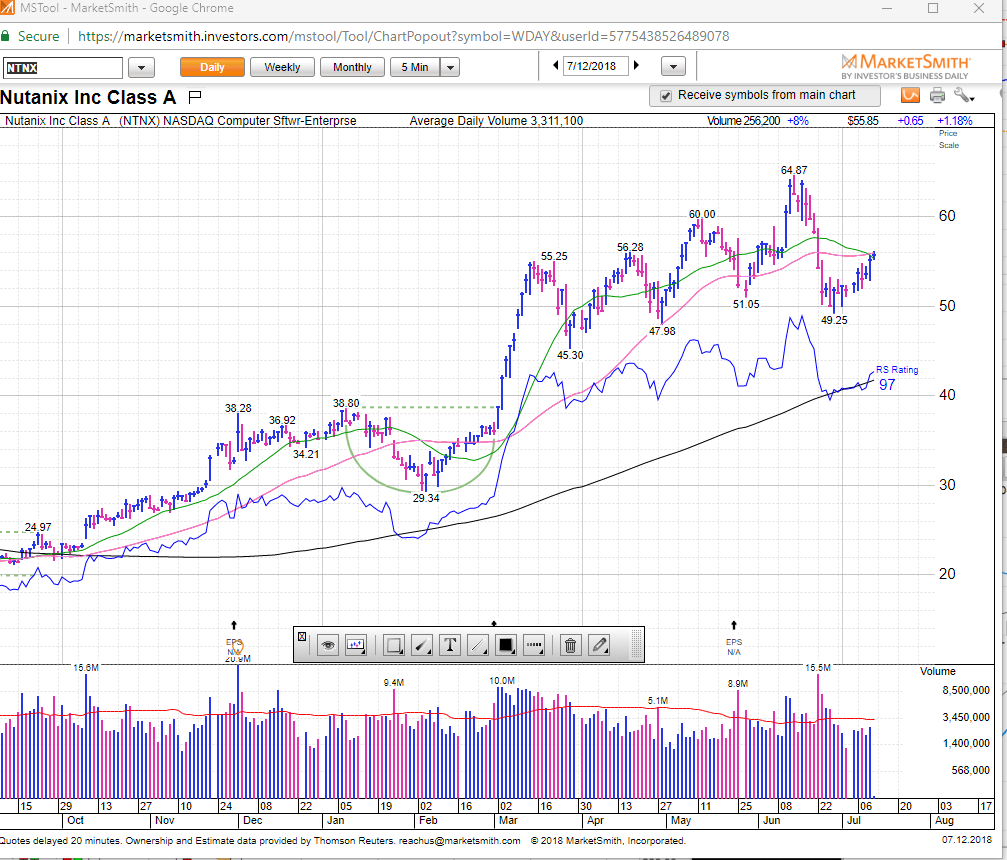
Task: Toggle 'Receive symbols from main chart' checkbox
Action: pos(666,96)
